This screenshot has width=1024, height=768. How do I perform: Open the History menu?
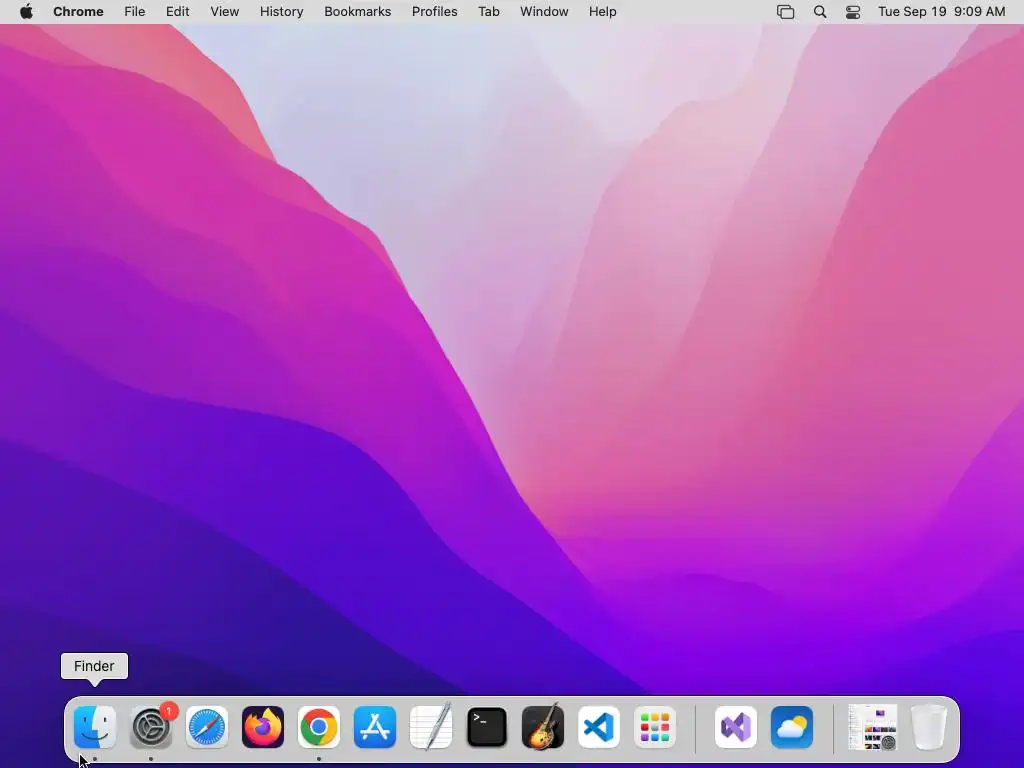coord(281,12)
